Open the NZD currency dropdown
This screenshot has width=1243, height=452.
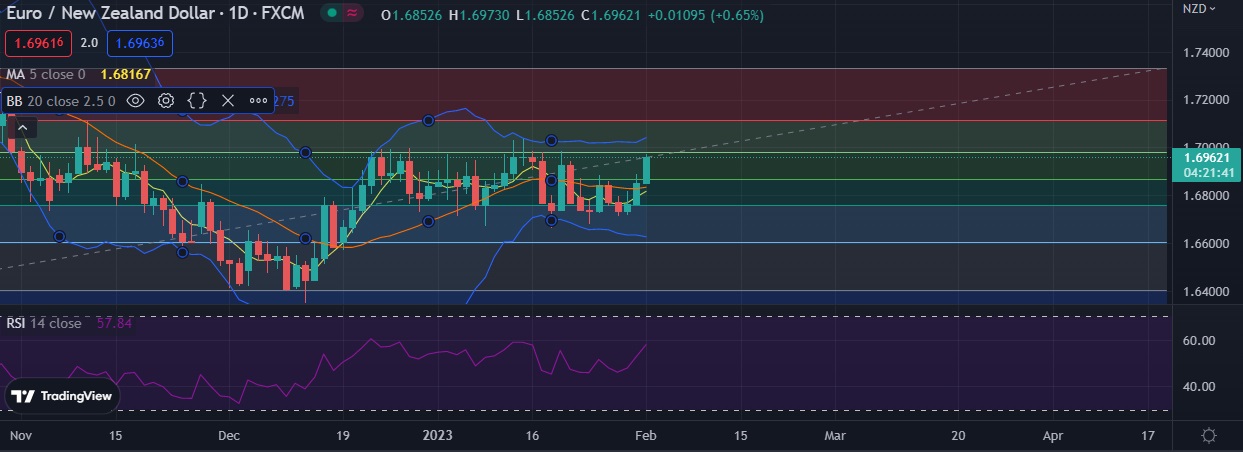coord(1199,9)
